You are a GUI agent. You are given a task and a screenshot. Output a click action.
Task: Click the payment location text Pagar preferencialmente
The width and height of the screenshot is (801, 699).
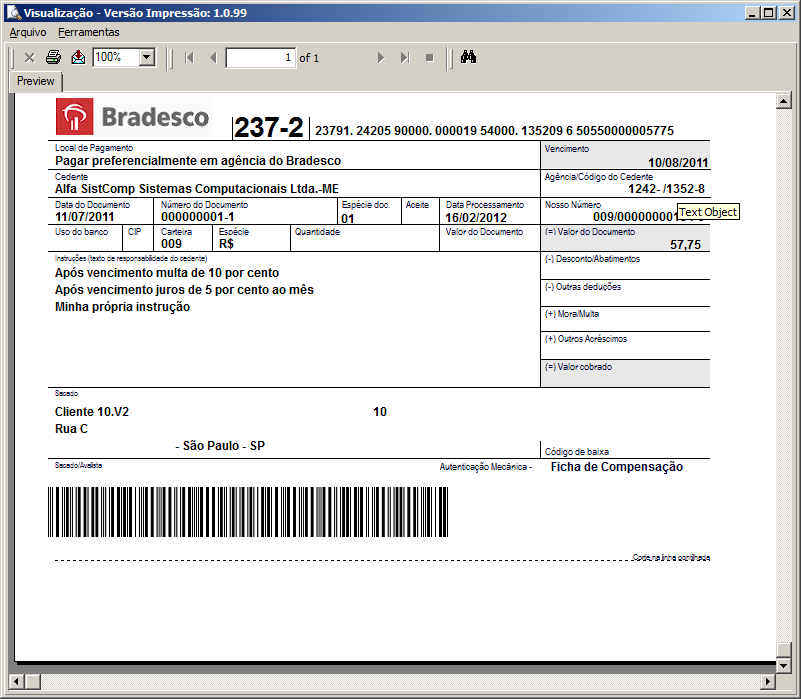pos(198,161)
